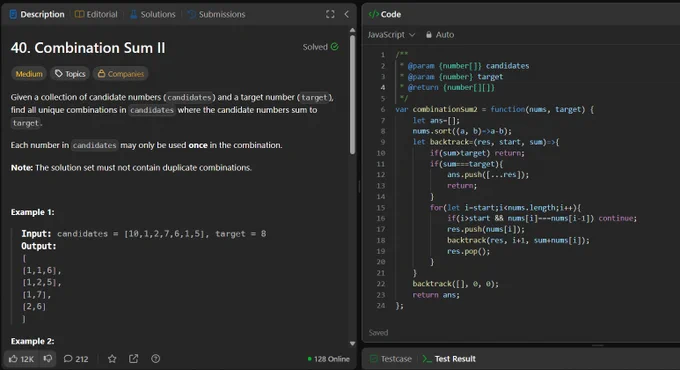
Task: Click code line 19 'res.pop();'
Action: click(x=468, y=251)
